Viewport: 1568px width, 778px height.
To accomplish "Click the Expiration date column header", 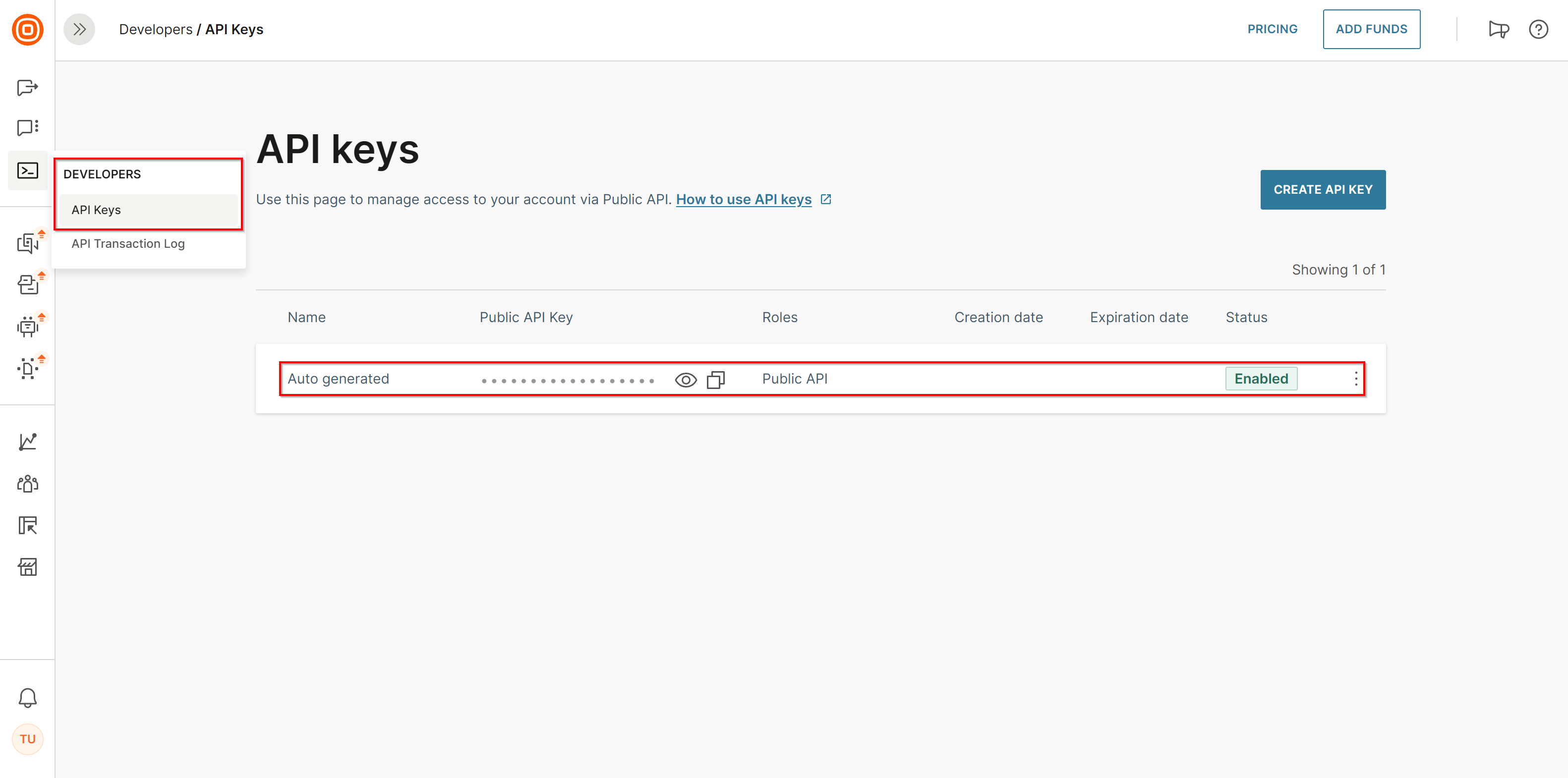I will click(x=1138, y=318).
